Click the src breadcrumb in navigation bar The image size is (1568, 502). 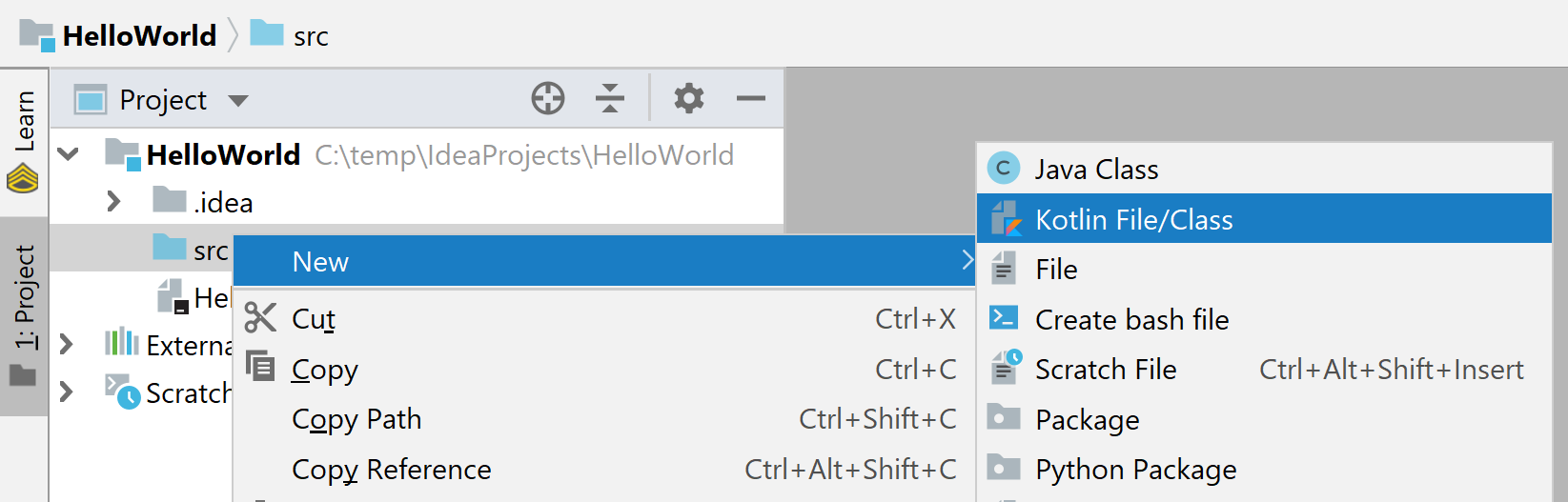point(310,36)
